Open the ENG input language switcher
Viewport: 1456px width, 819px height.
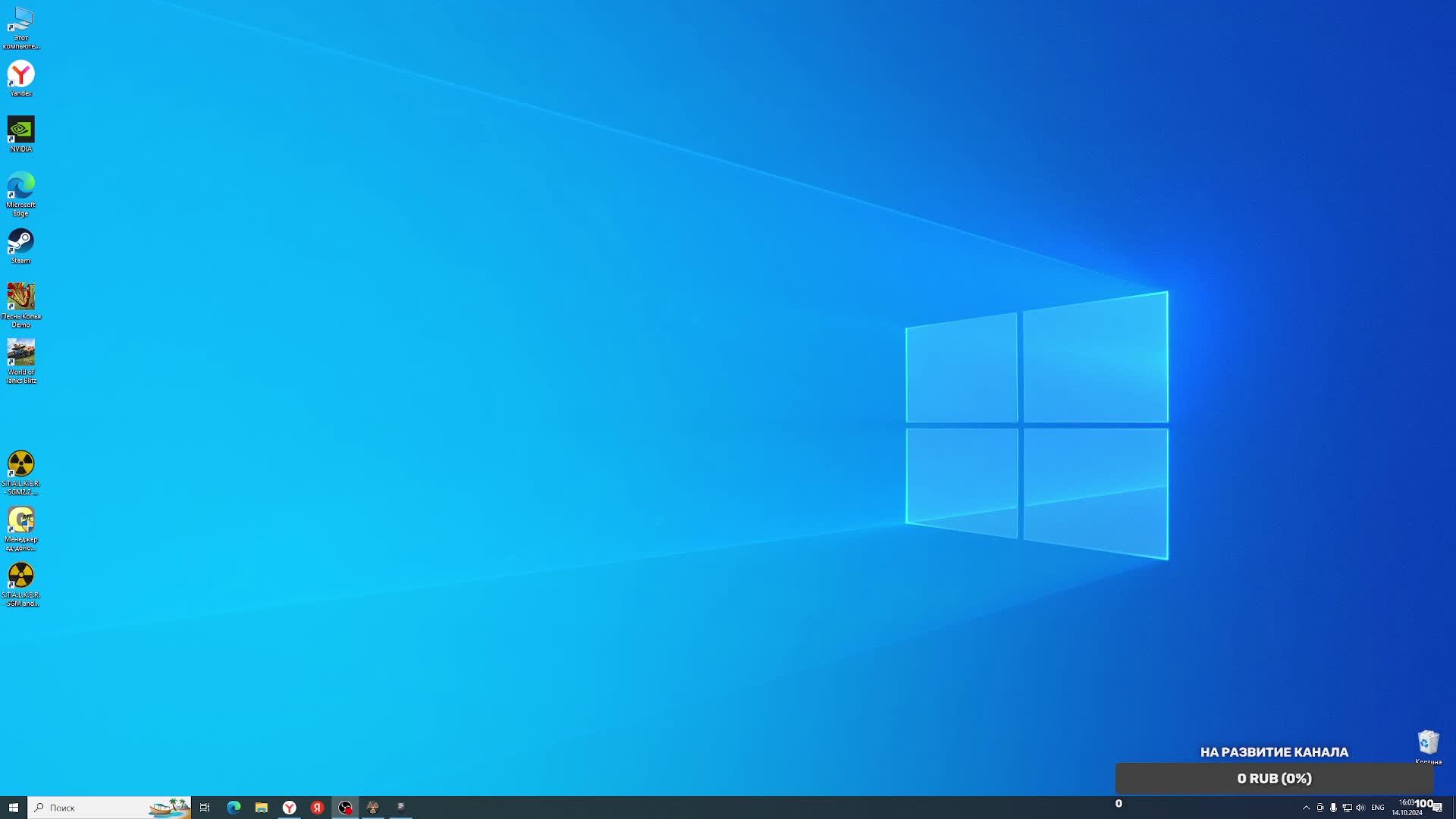tap(1378, 808)
